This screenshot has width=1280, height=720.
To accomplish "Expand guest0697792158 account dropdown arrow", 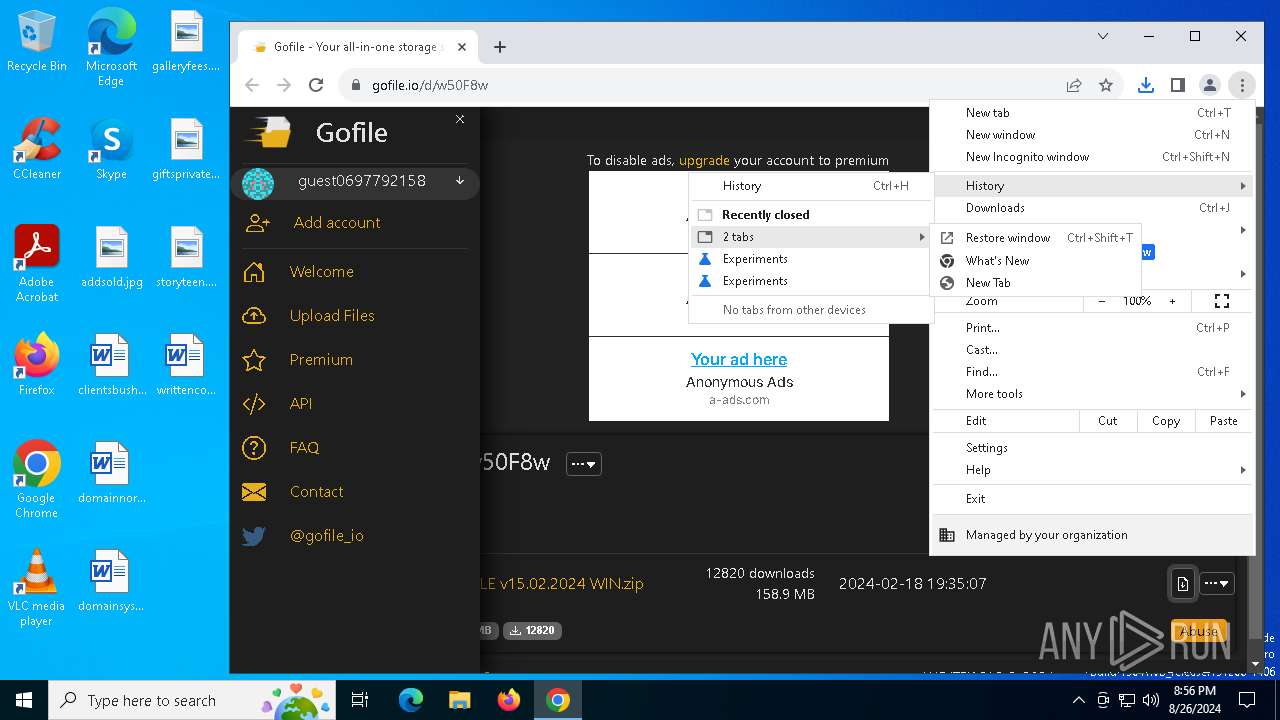I will point(460,181).
